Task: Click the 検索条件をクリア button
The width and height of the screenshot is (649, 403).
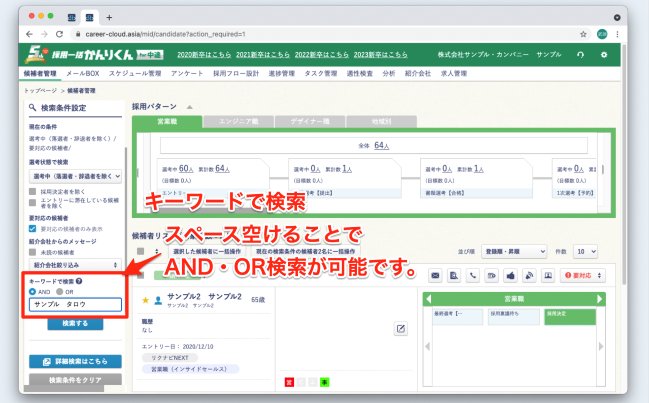Action: 75,380
